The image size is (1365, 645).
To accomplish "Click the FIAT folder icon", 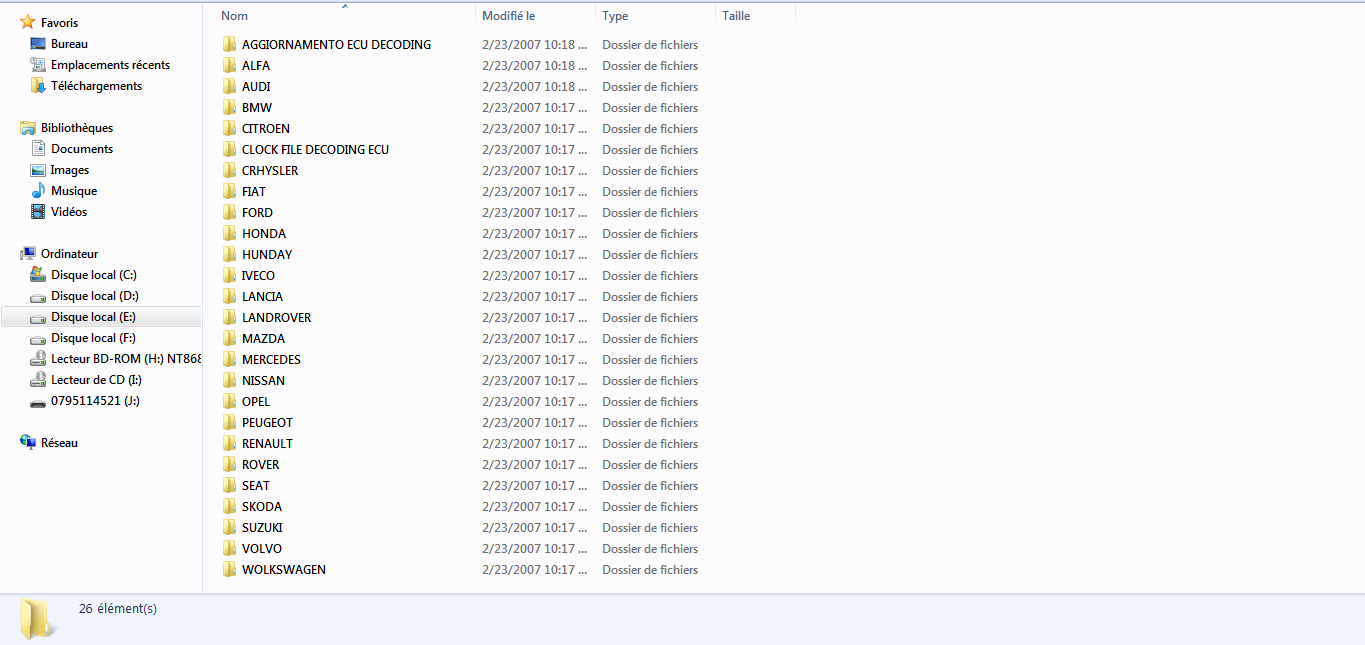I will pyautogui.click(x=229, y=191).
